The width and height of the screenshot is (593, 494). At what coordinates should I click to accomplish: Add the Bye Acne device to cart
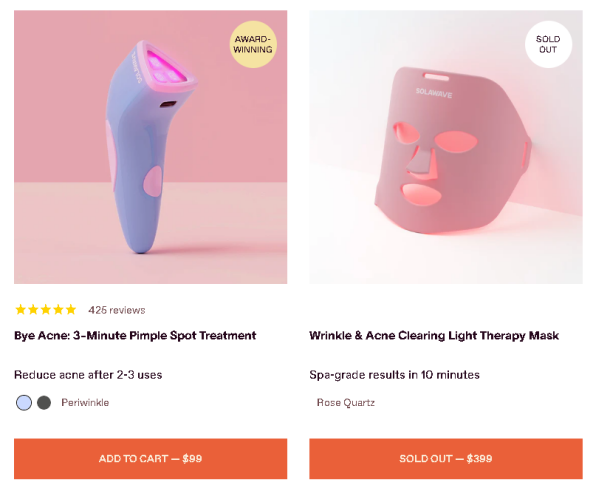pyautogui.click(x=151, y=458)
